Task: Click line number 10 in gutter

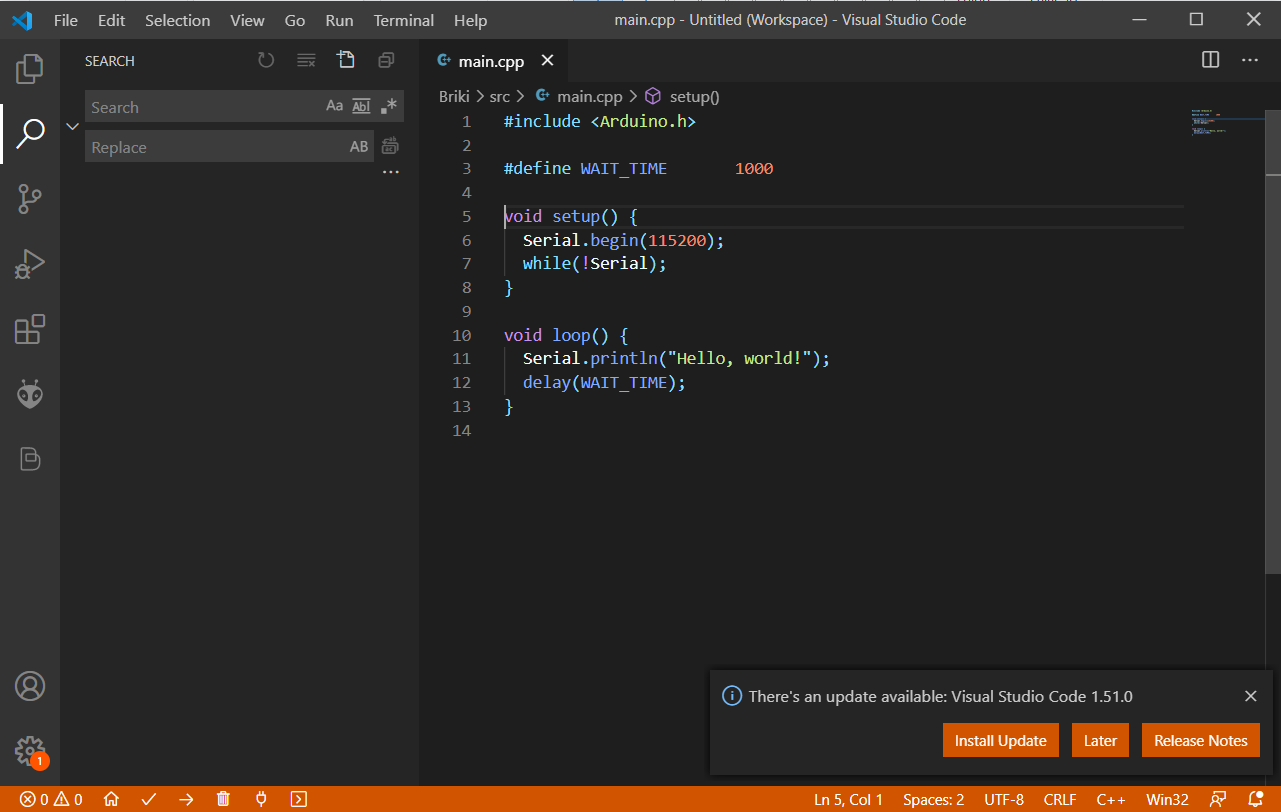Action: pyautogui.click(x=461, y=335)
